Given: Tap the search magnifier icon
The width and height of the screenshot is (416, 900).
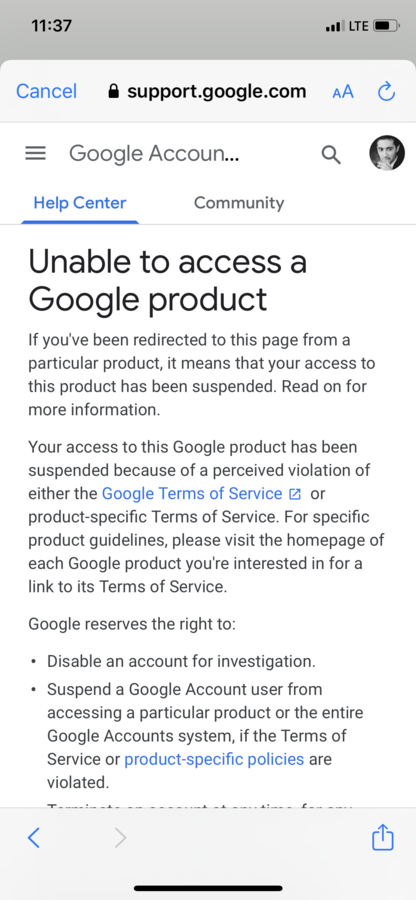Looking at the screenshot, I should pos(331,154).
